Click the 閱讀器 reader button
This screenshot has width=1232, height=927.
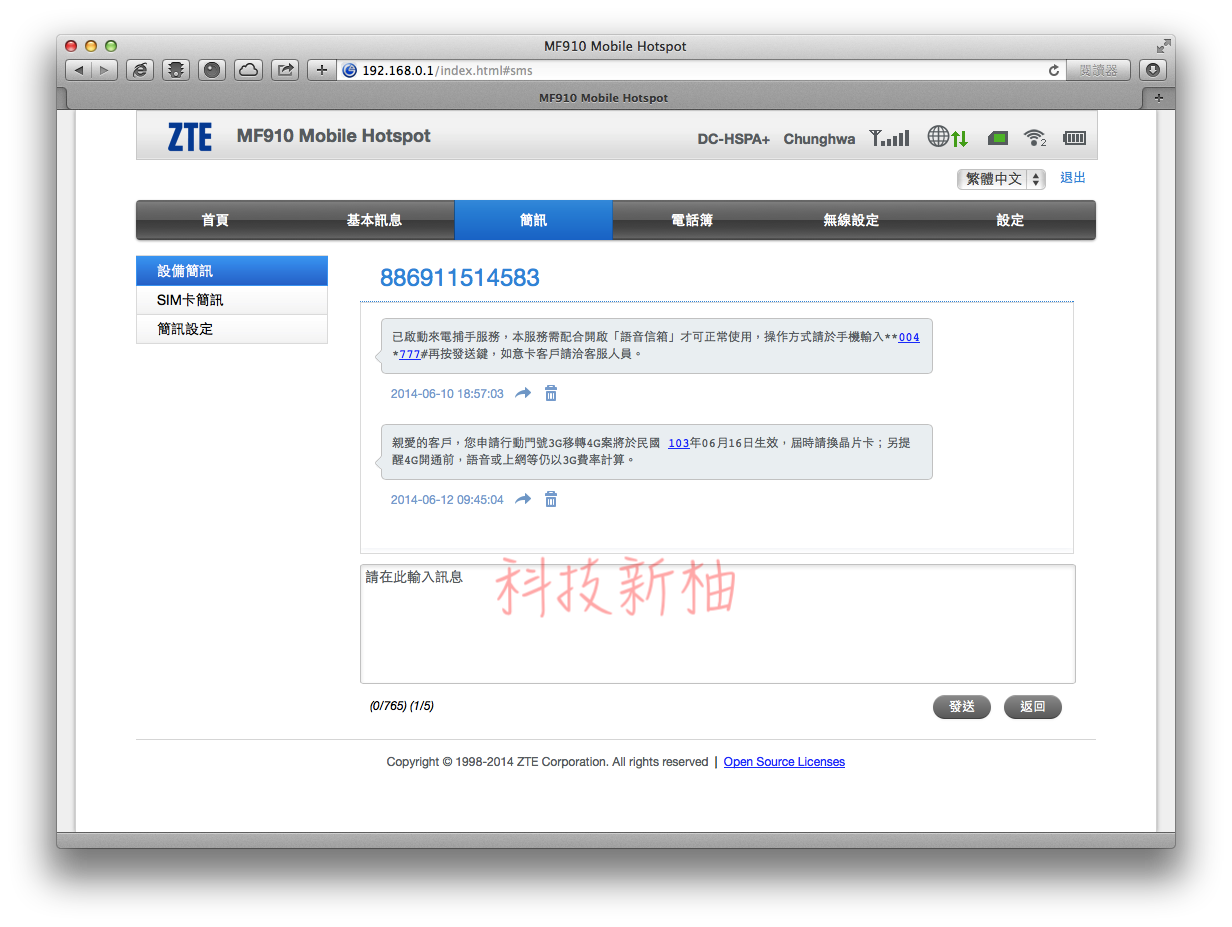click(1098, 70)
